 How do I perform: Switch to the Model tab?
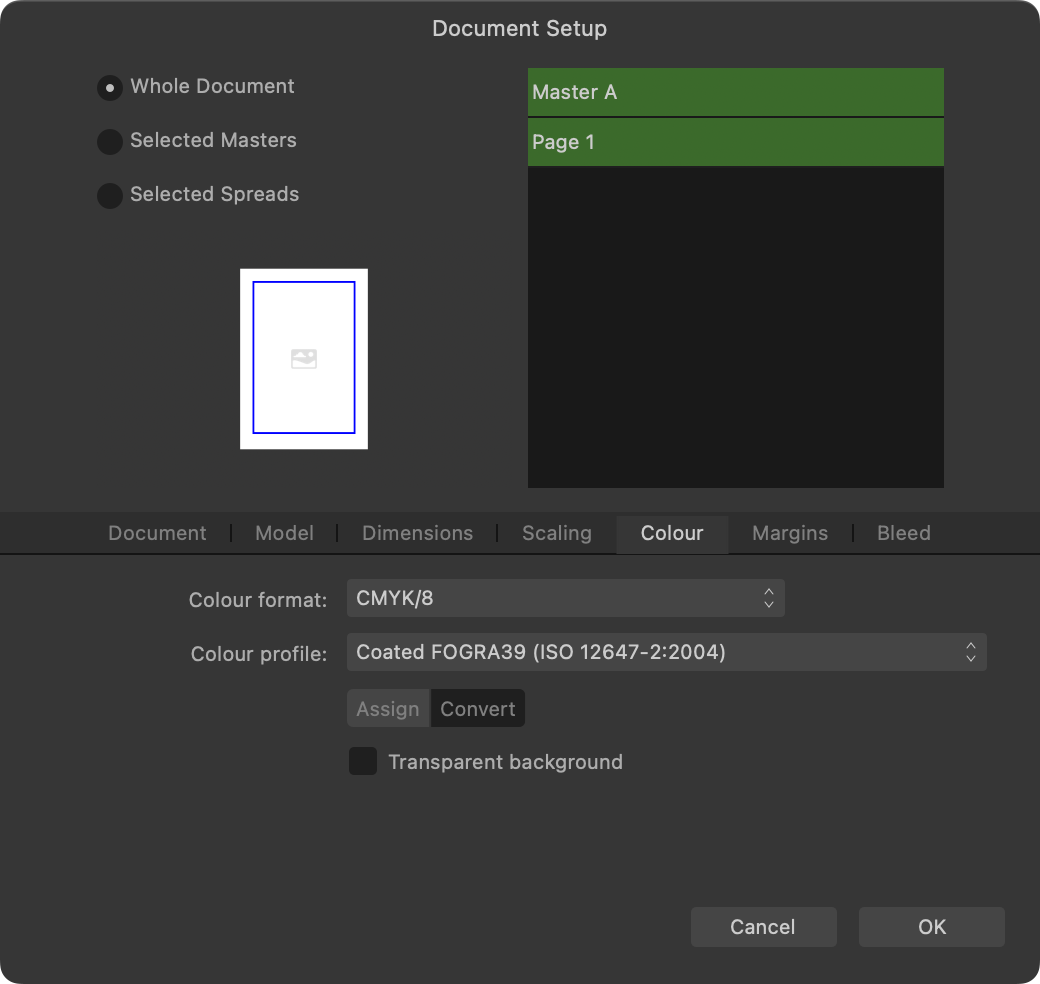285,533
